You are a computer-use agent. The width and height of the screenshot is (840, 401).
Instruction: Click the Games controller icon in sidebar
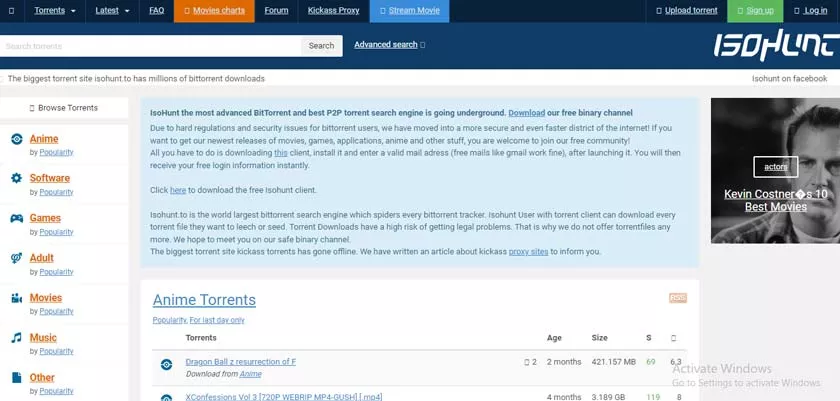tap(16, 218)
